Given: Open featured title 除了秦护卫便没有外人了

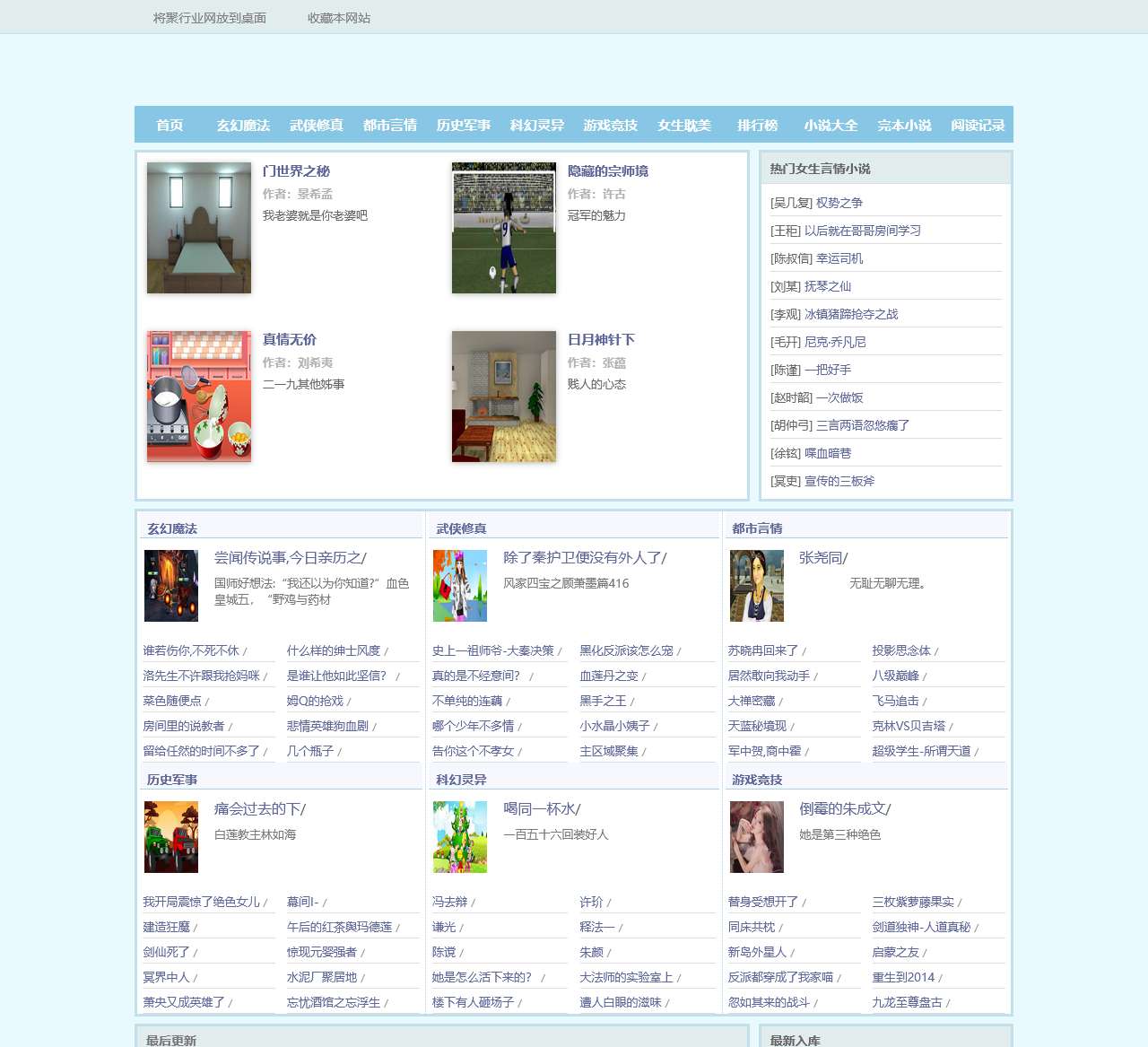Looking at the screenshot, I should pyautogui.click(x=581, y=558).
